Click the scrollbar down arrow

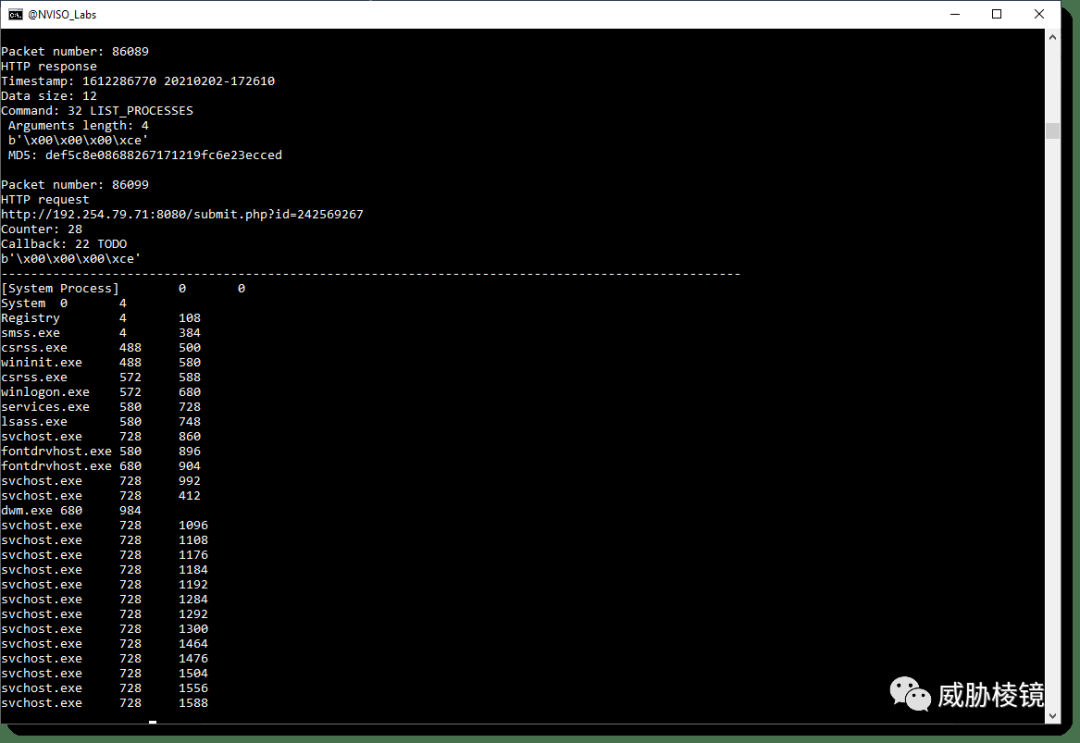(1052, 715)
